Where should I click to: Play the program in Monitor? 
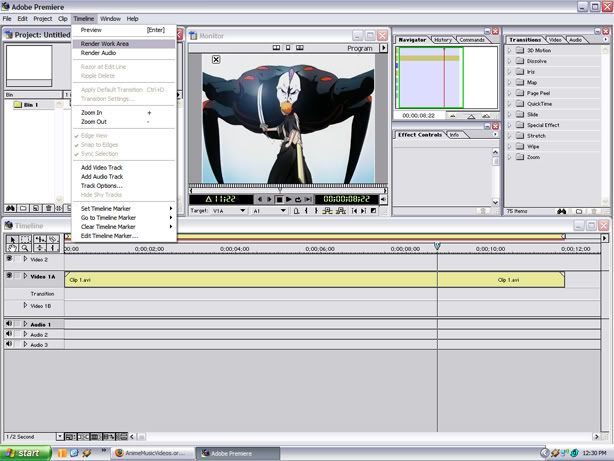(289, 199)
